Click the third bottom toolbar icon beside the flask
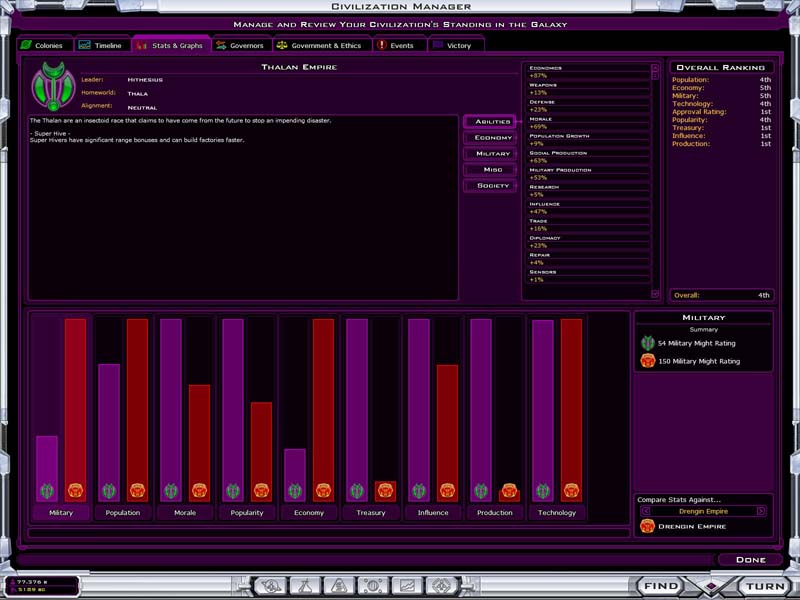The height and width of the screenshot is (600, 800). click(339, 586)
